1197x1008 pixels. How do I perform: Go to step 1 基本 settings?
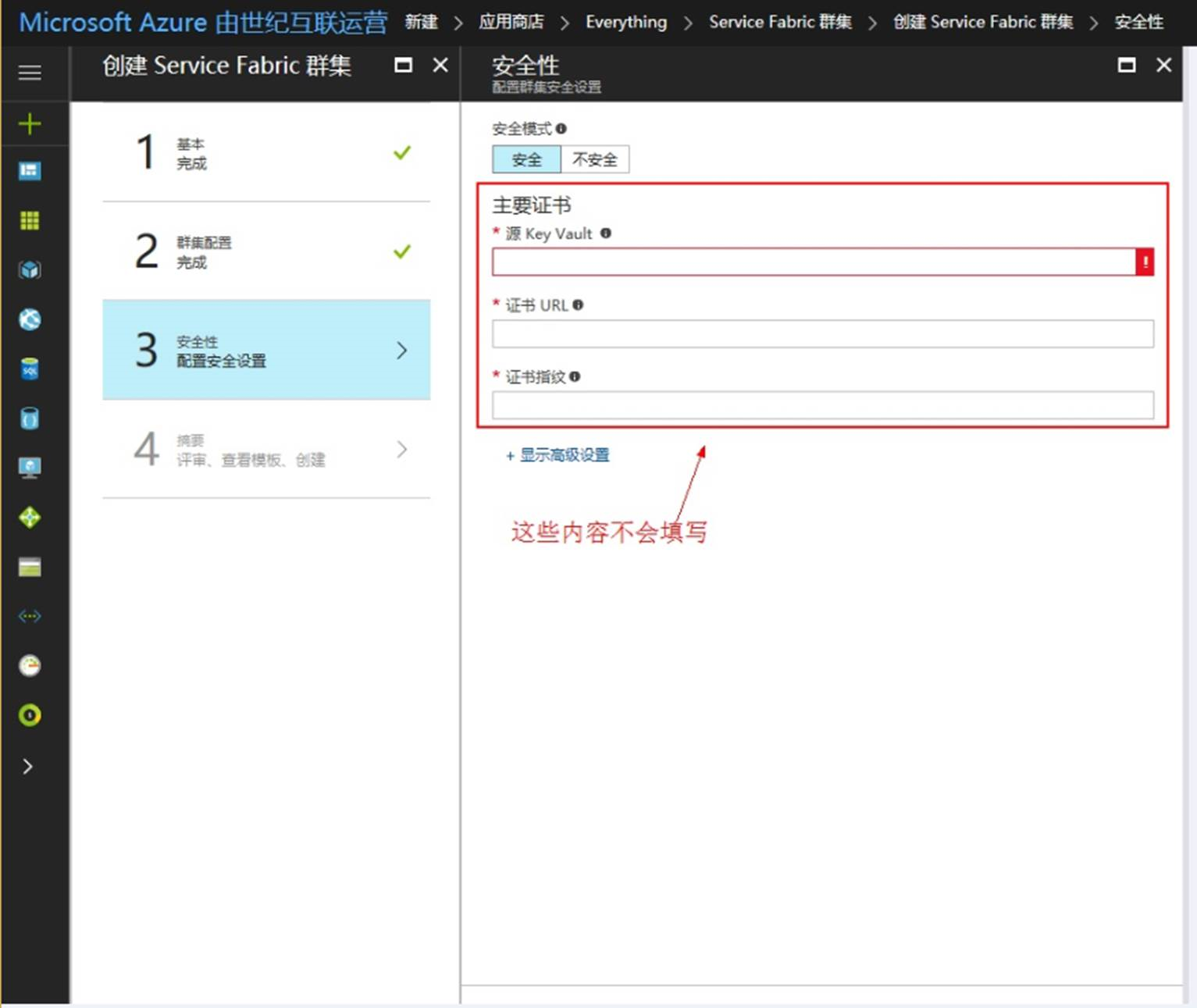[266, 153]
